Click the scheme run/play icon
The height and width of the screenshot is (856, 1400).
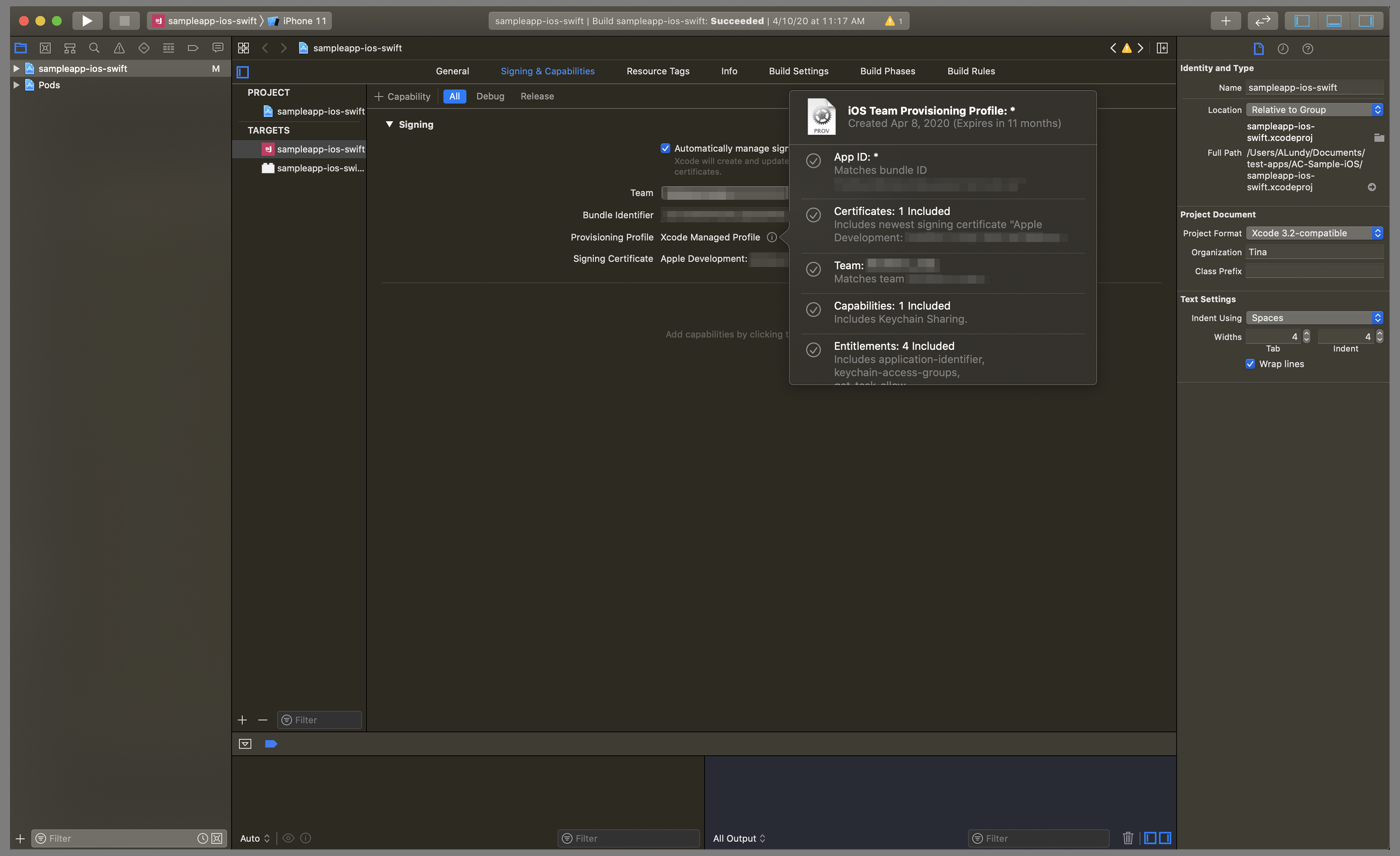tap(87, 19)
